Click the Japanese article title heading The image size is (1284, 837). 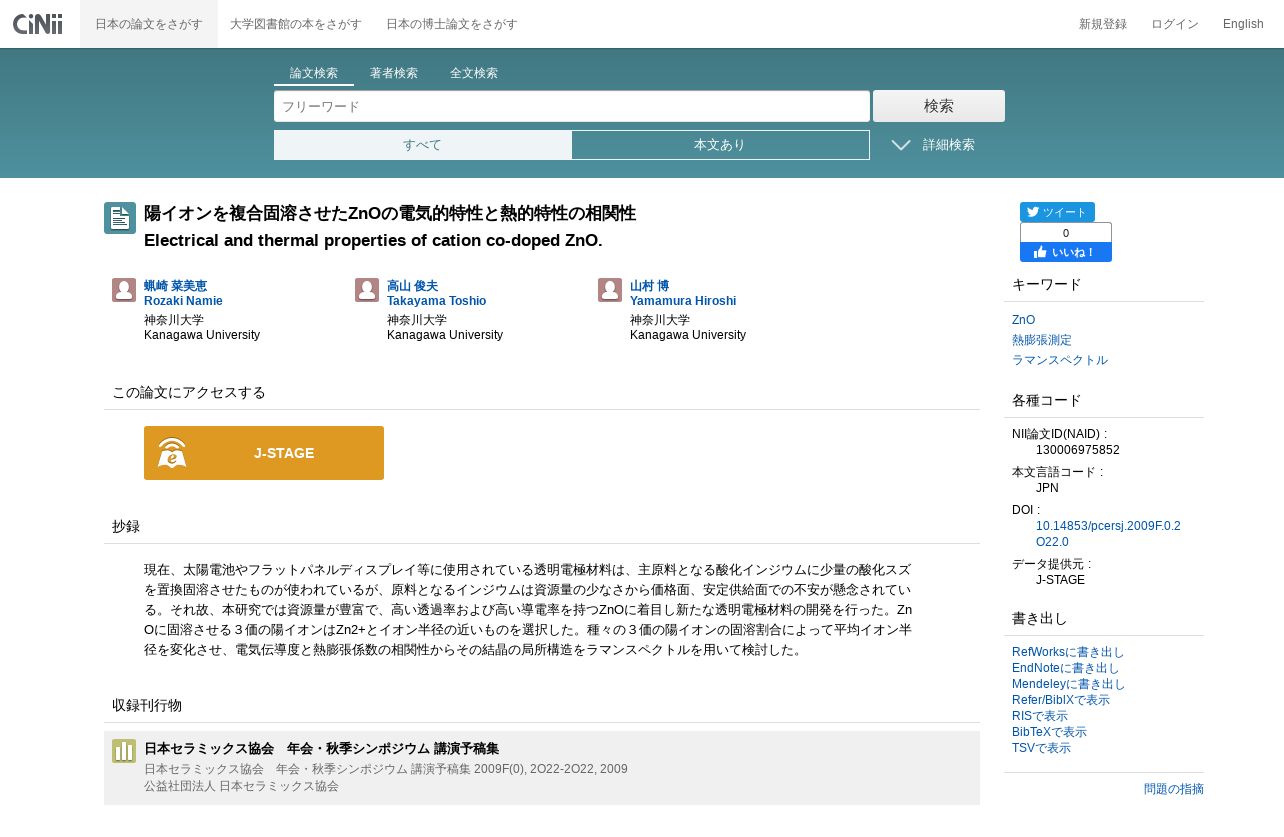click(390, 213)
